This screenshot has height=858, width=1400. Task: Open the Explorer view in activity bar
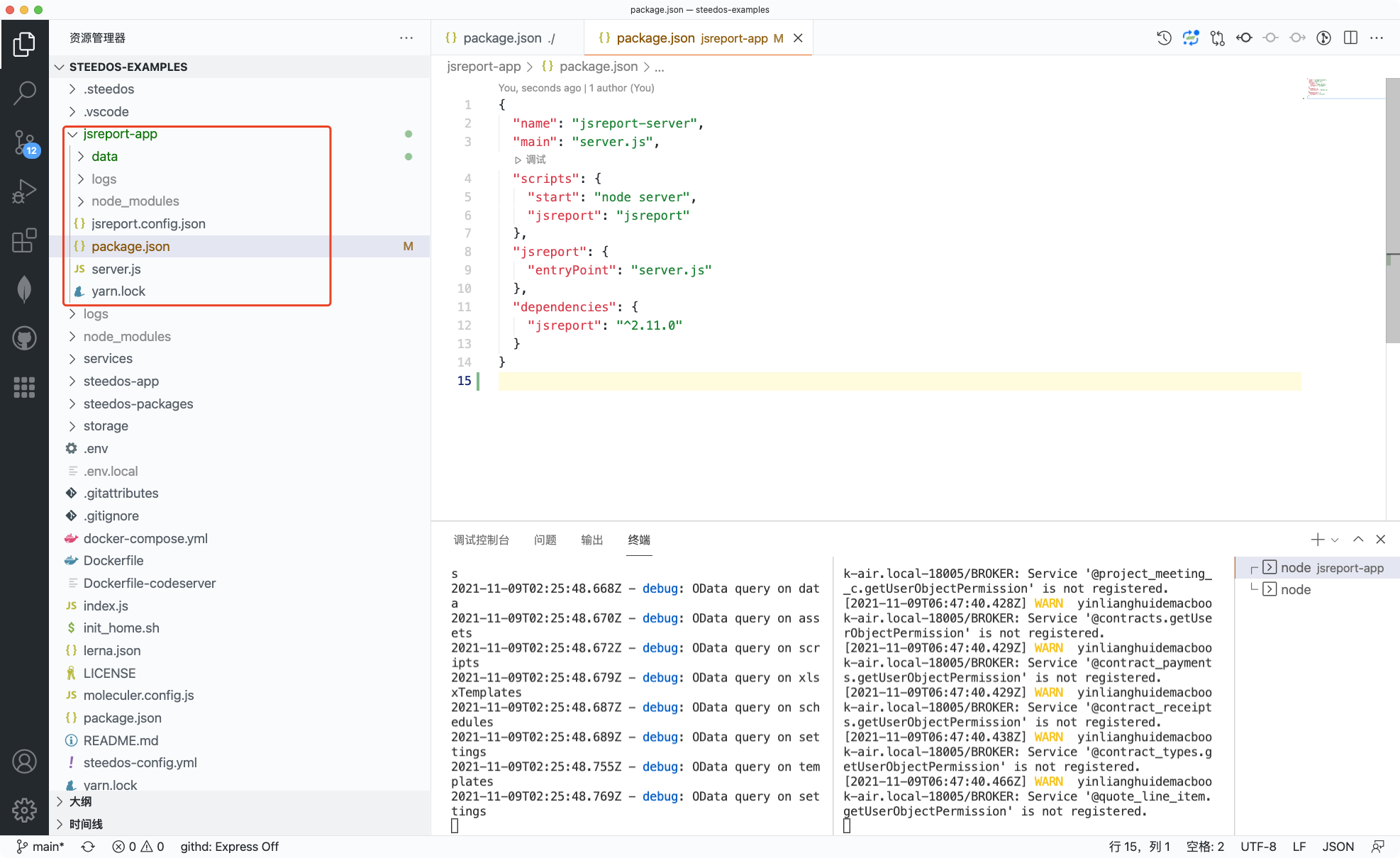coord(24,44)
